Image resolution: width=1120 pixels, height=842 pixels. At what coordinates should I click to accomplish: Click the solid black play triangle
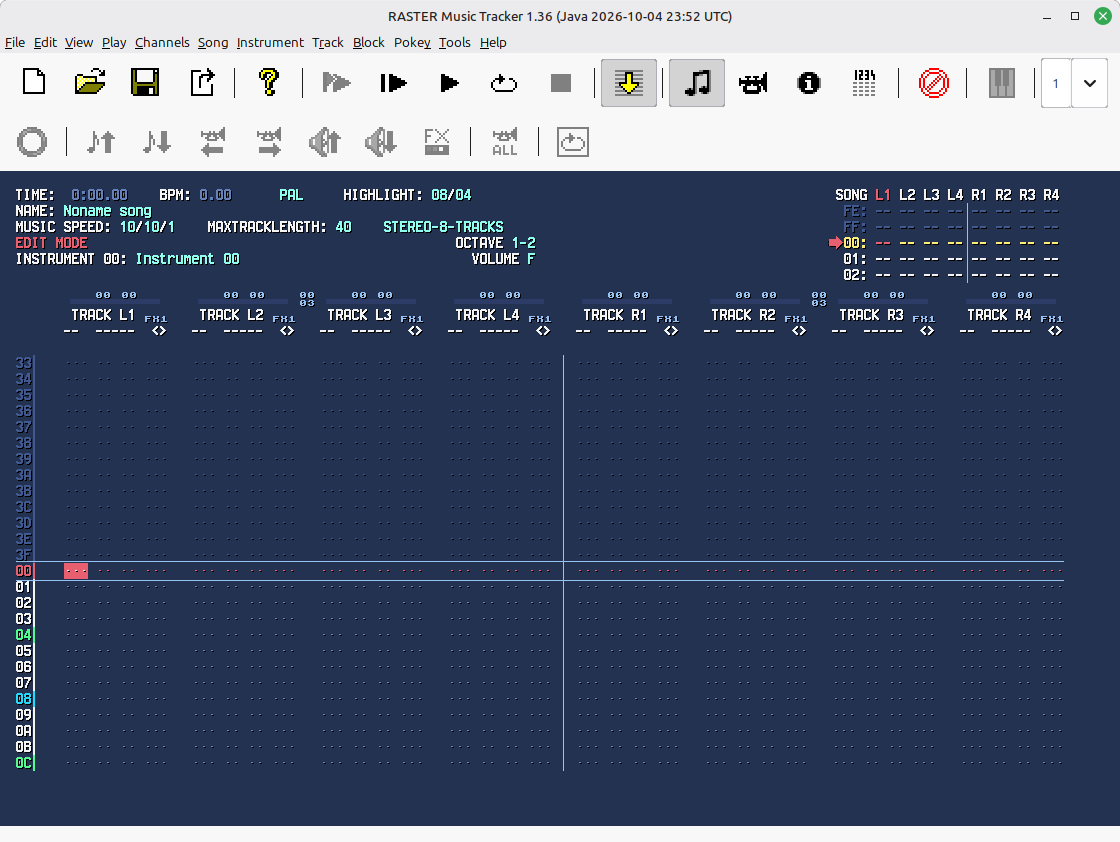coord(449,83)
